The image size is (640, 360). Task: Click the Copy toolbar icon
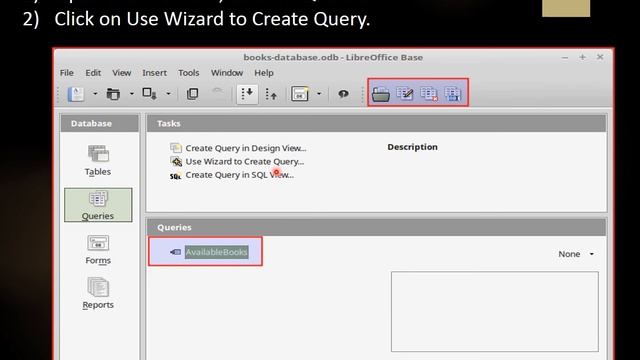point(192,94)
